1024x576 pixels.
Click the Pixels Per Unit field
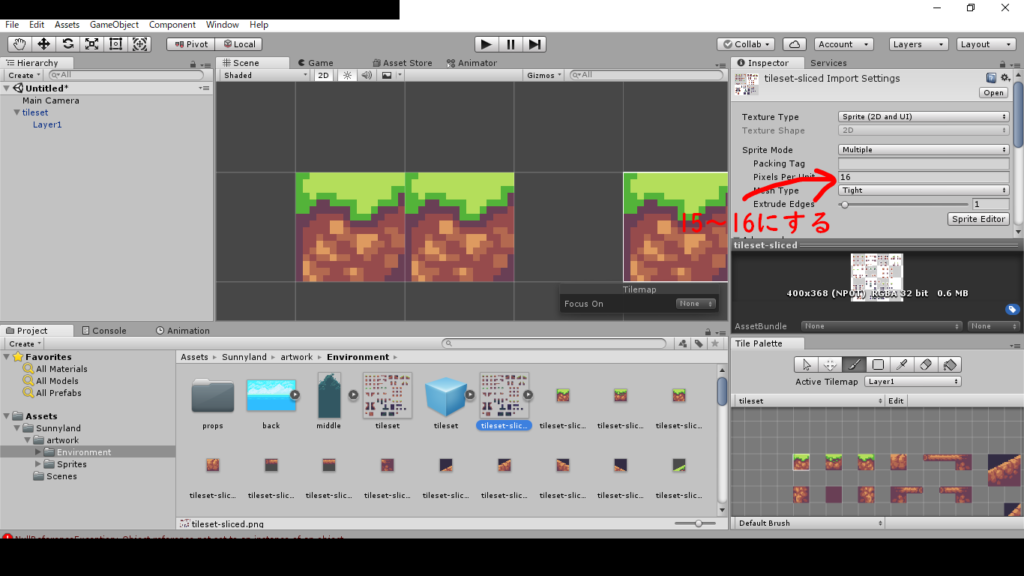[x=923, y=177]
